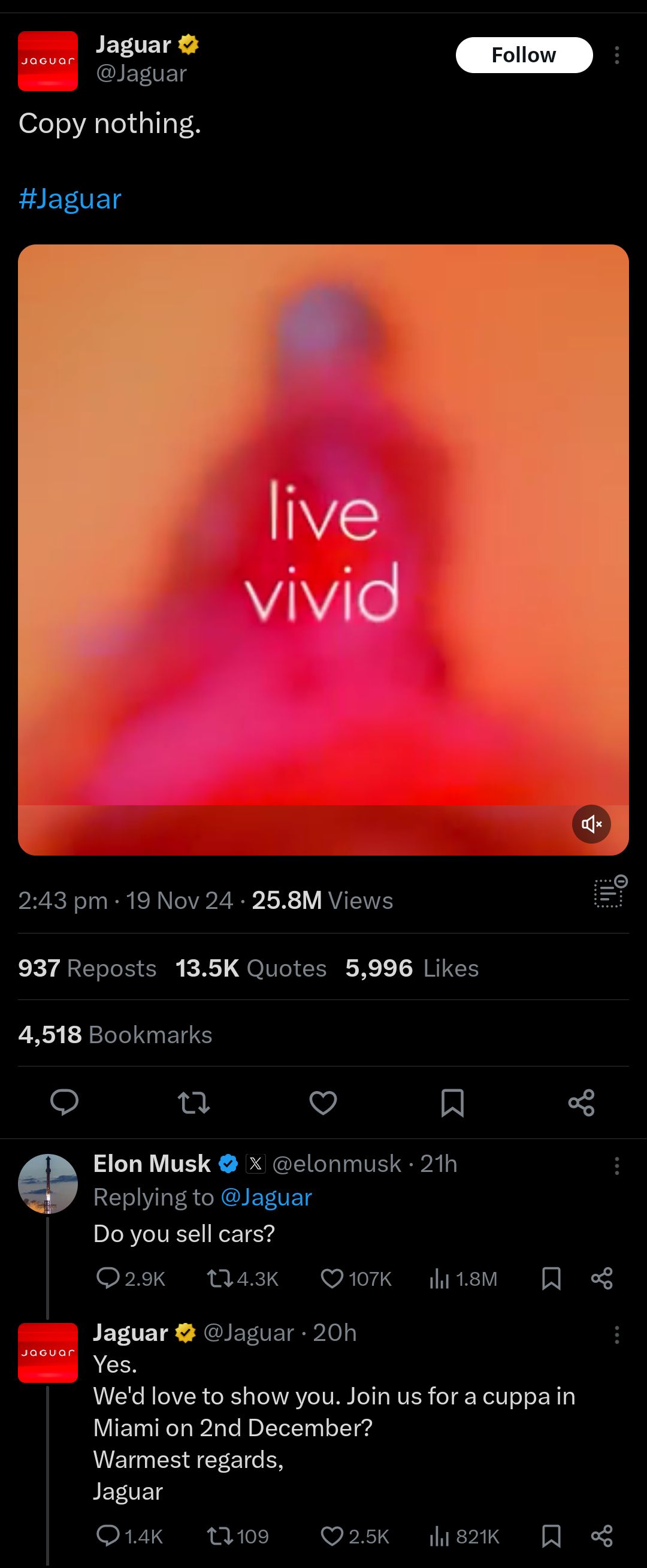Screen dimensions: 647x1568
Task: Open Elon Musk's profile avatar
Action: (x=48, y=1184)
